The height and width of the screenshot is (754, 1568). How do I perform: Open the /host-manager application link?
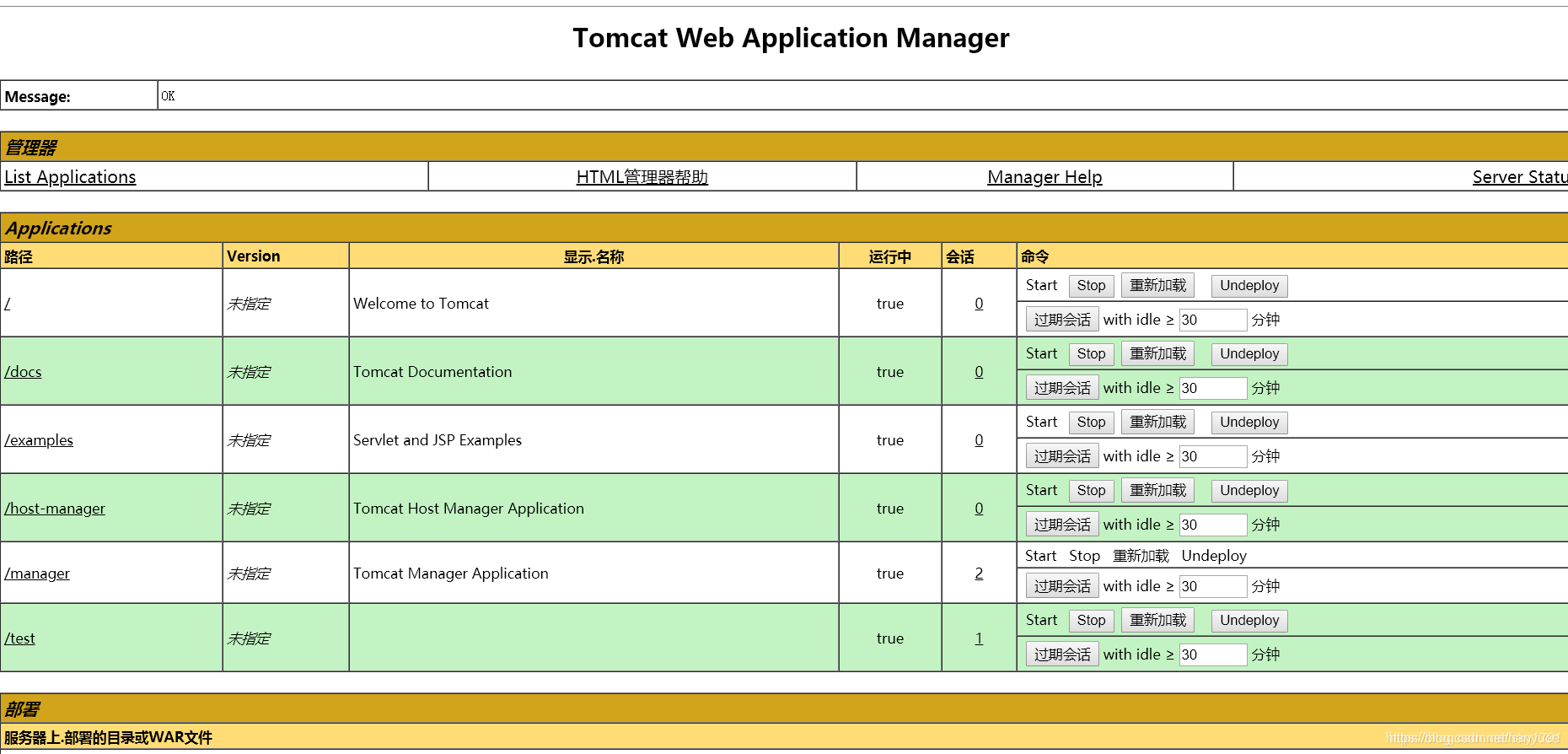point(55,509)
